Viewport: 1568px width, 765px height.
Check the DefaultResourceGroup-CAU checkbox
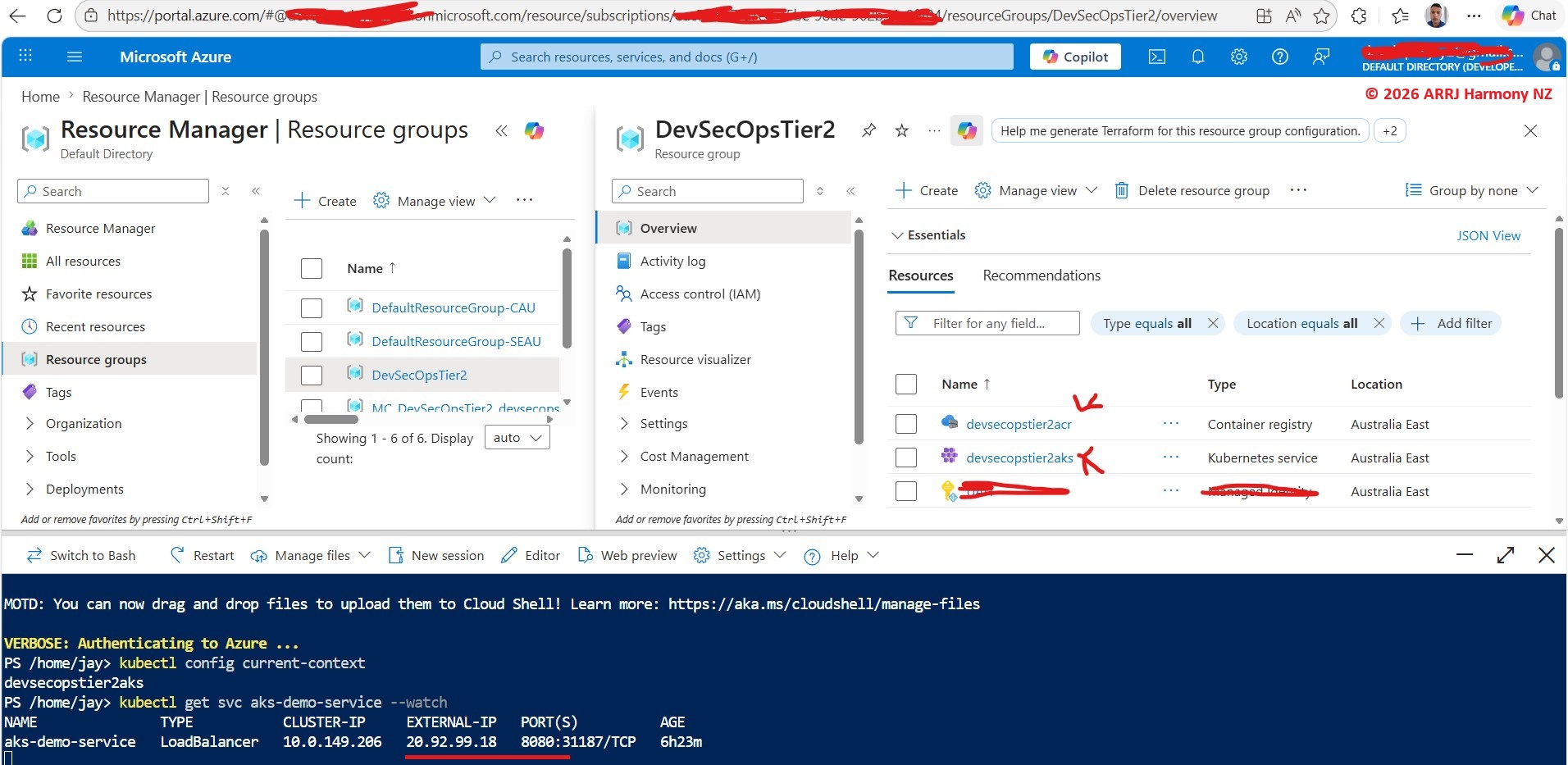click(312, 308)
